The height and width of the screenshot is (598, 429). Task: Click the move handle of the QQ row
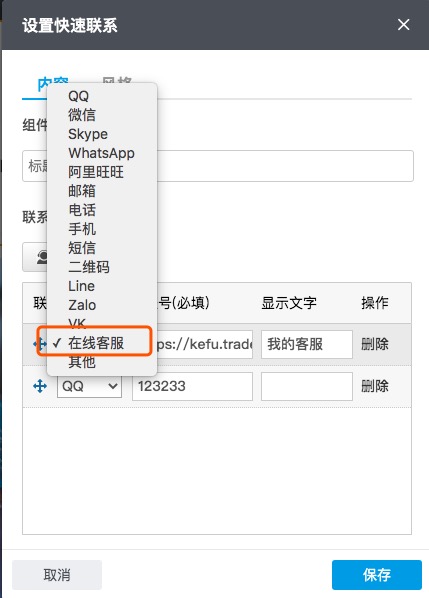[40, 386]
